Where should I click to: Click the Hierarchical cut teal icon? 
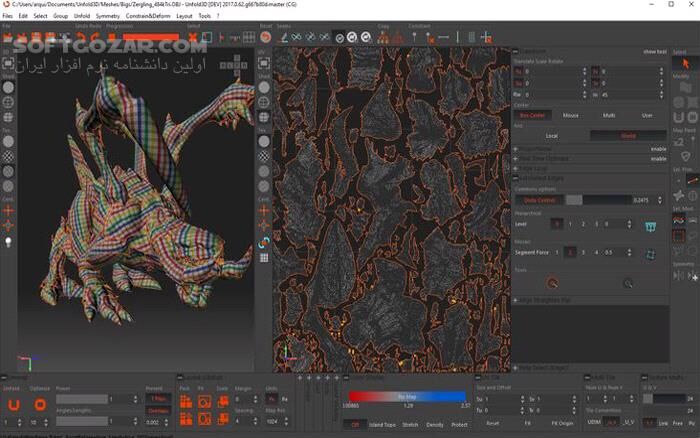click(x=651, y=227)
